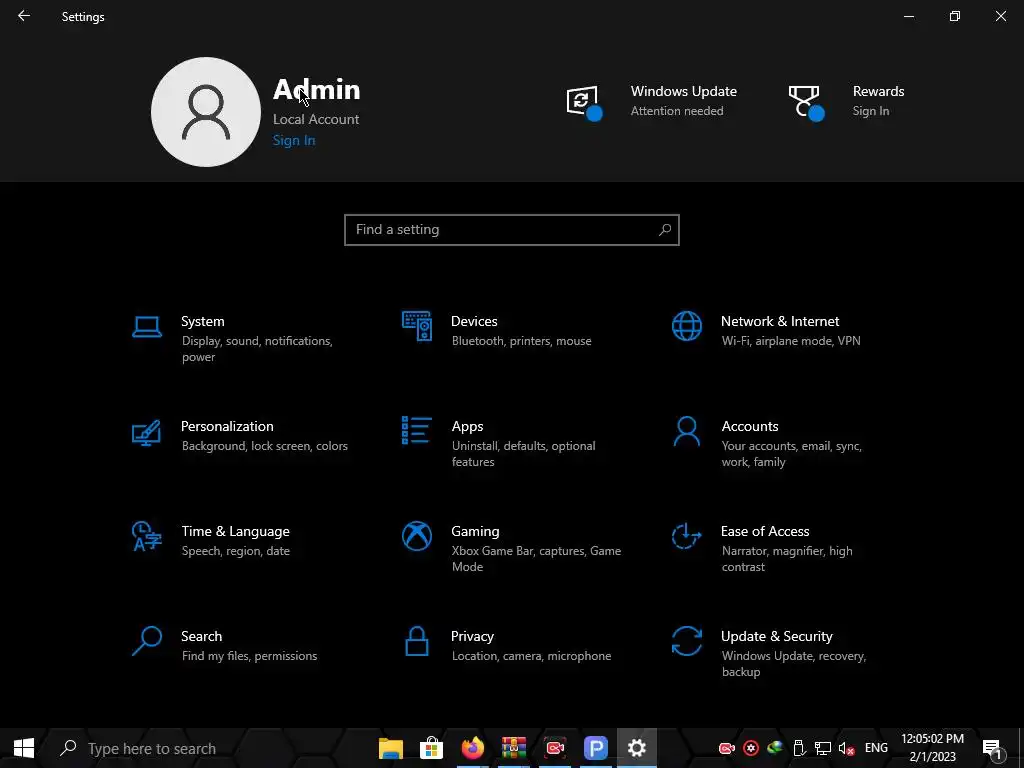1024x768 pixels.
Task: Launch Firefox from the taskbar
Action: (x=472, y=748)
